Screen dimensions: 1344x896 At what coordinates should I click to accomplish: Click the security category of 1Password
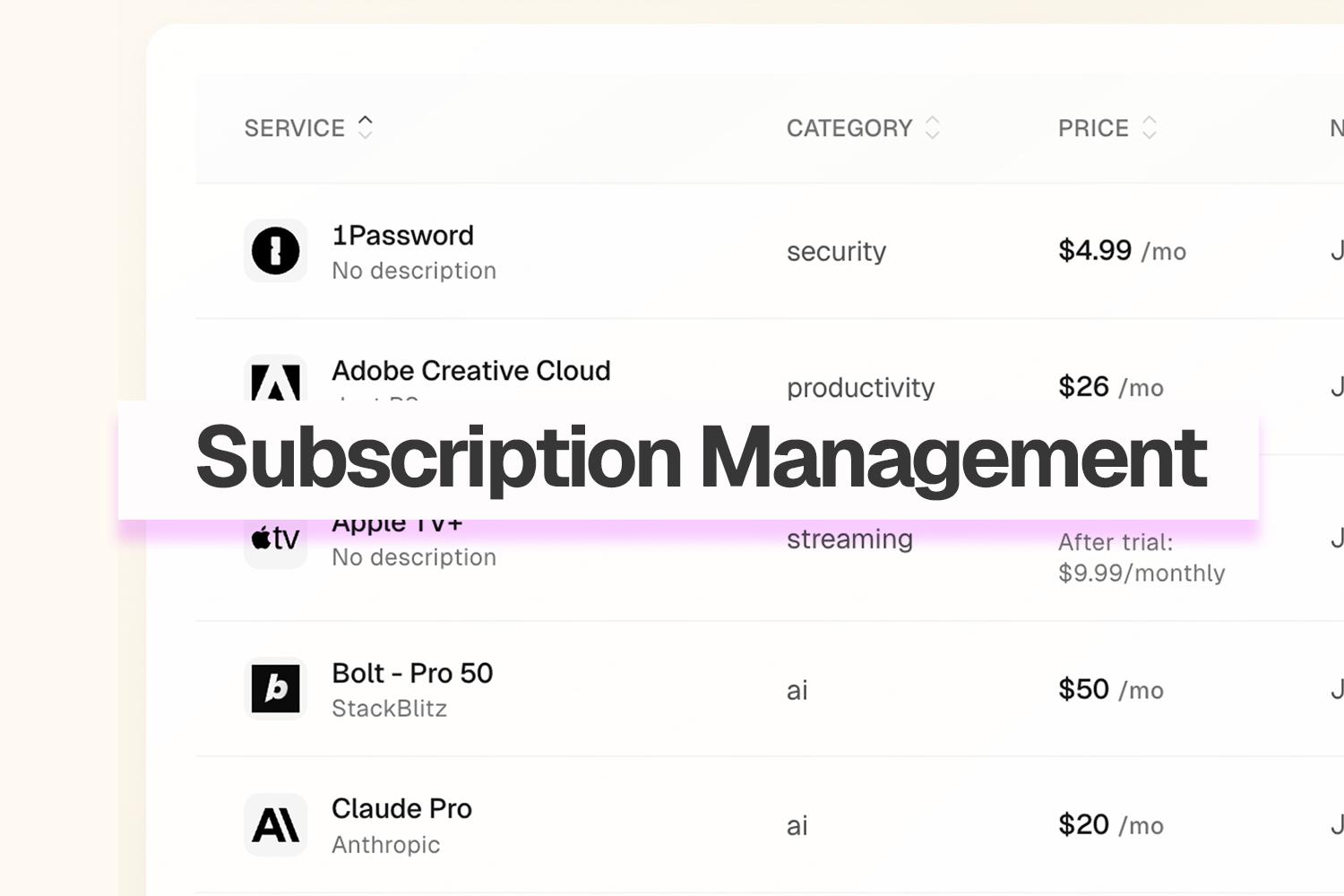pyautogui.click(x=836, y=252)
